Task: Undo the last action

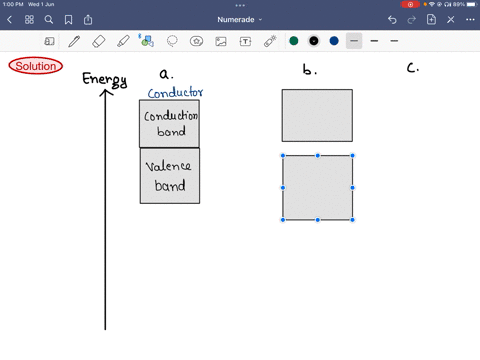Action: 392,20
